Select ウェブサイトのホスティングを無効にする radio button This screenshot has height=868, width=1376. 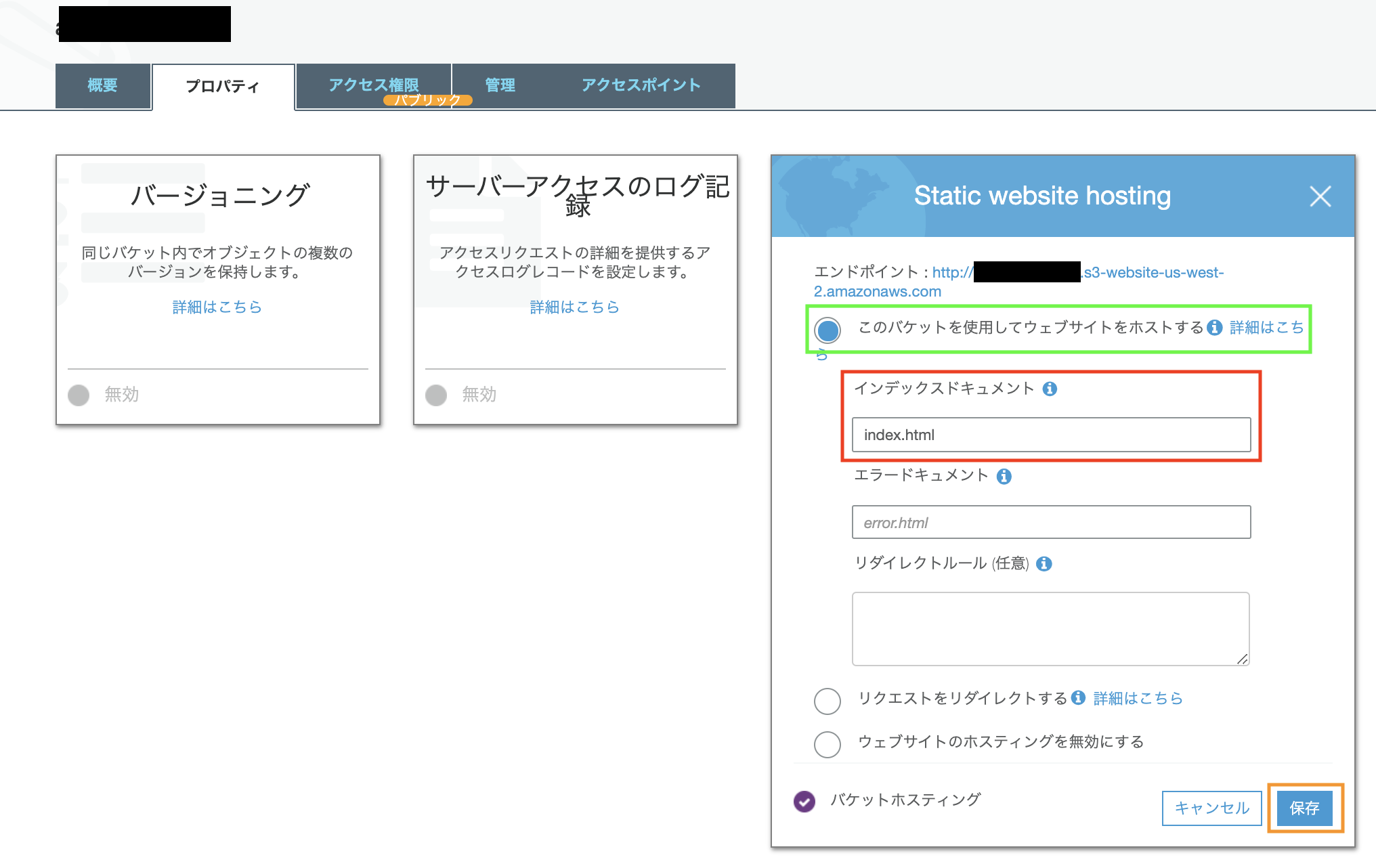827,744
